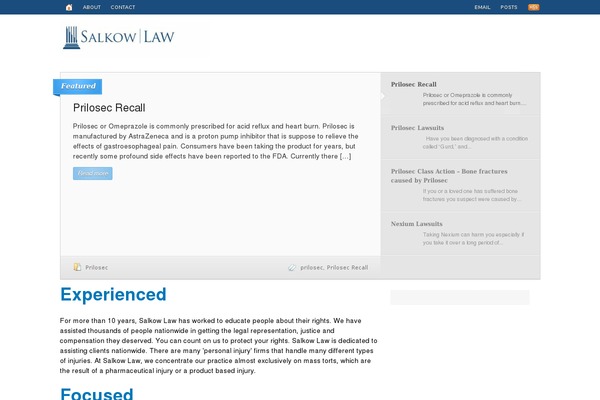The width and height of the screenshot is (600, 400).
Task: Click the Read more button
Action: click(93, 173)
